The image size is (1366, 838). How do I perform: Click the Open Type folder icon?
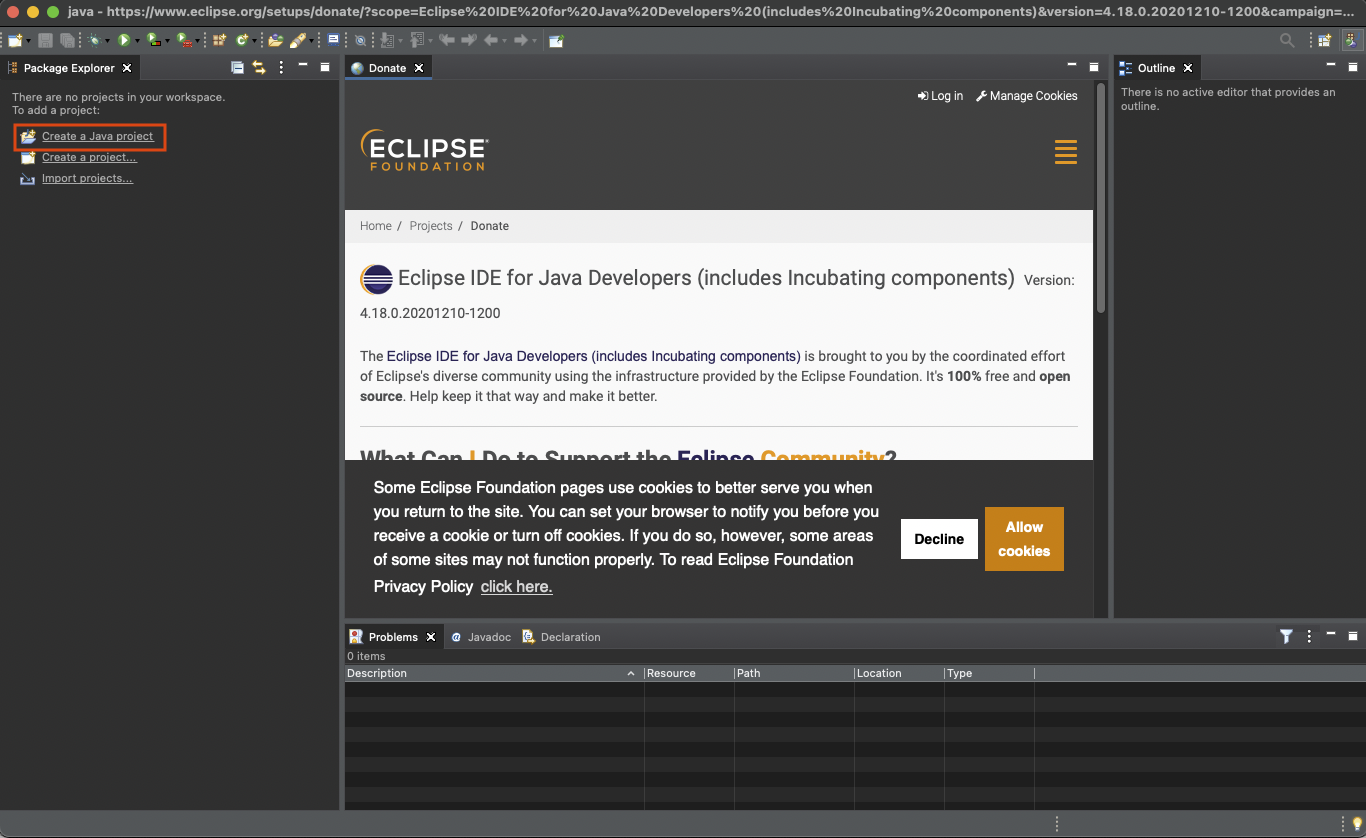(x=276, y=41)
